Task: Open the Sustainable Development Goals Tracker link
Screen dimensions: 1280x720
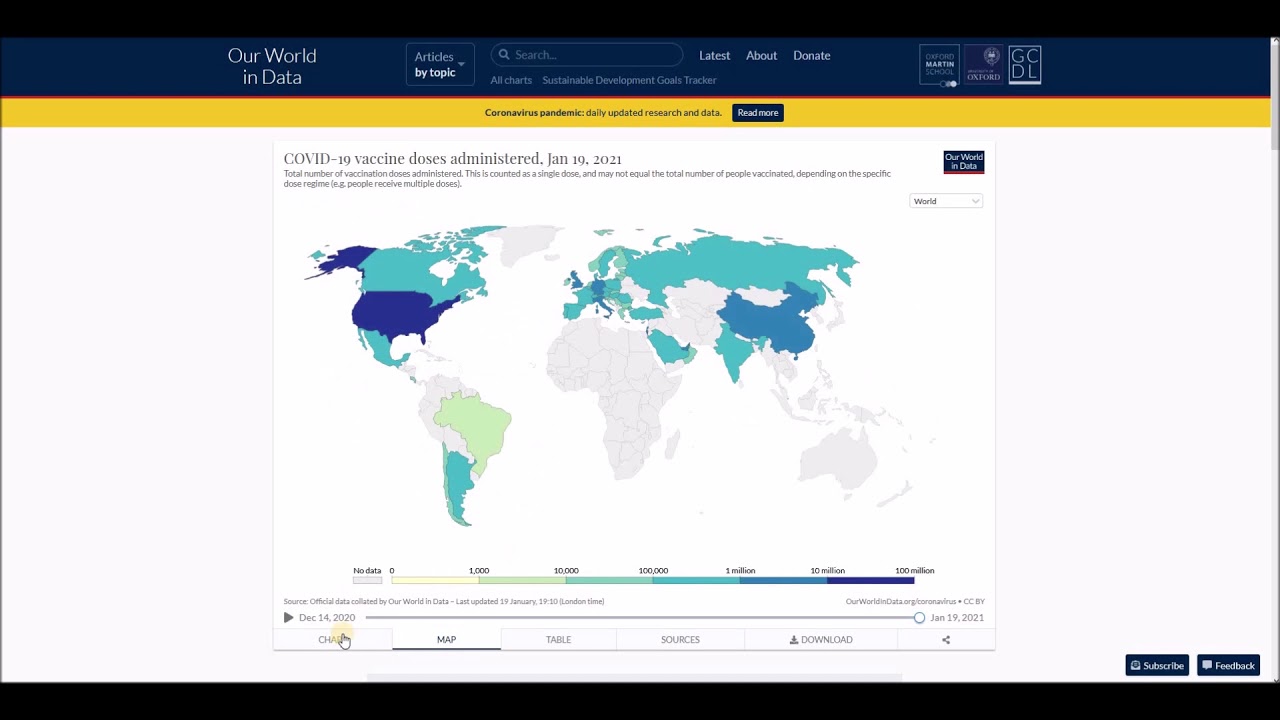Action: (629, 80)
